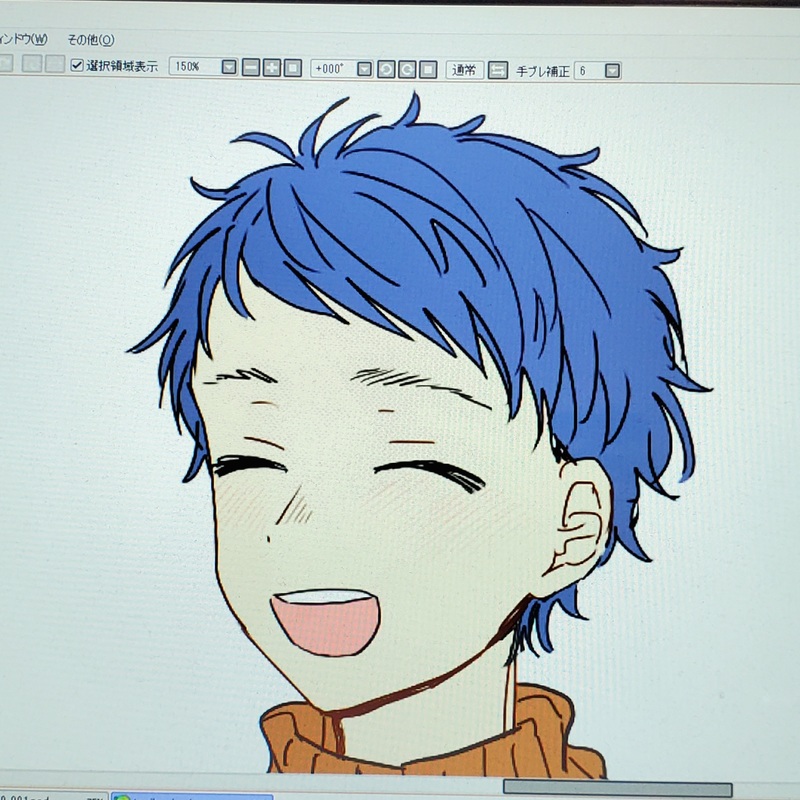Open the ウィンドウ(W) menu

click(23, 39)
